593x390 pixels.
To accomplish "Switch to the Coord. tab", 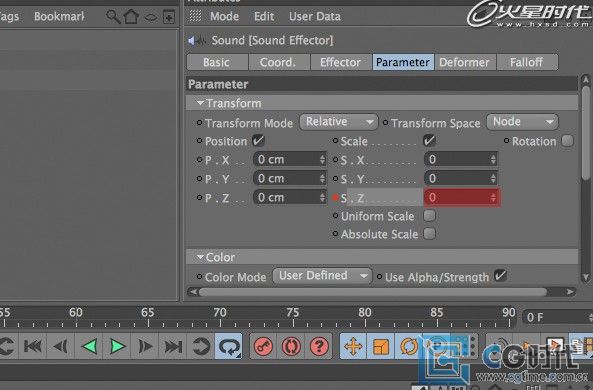I will click(x=278, y=62).
